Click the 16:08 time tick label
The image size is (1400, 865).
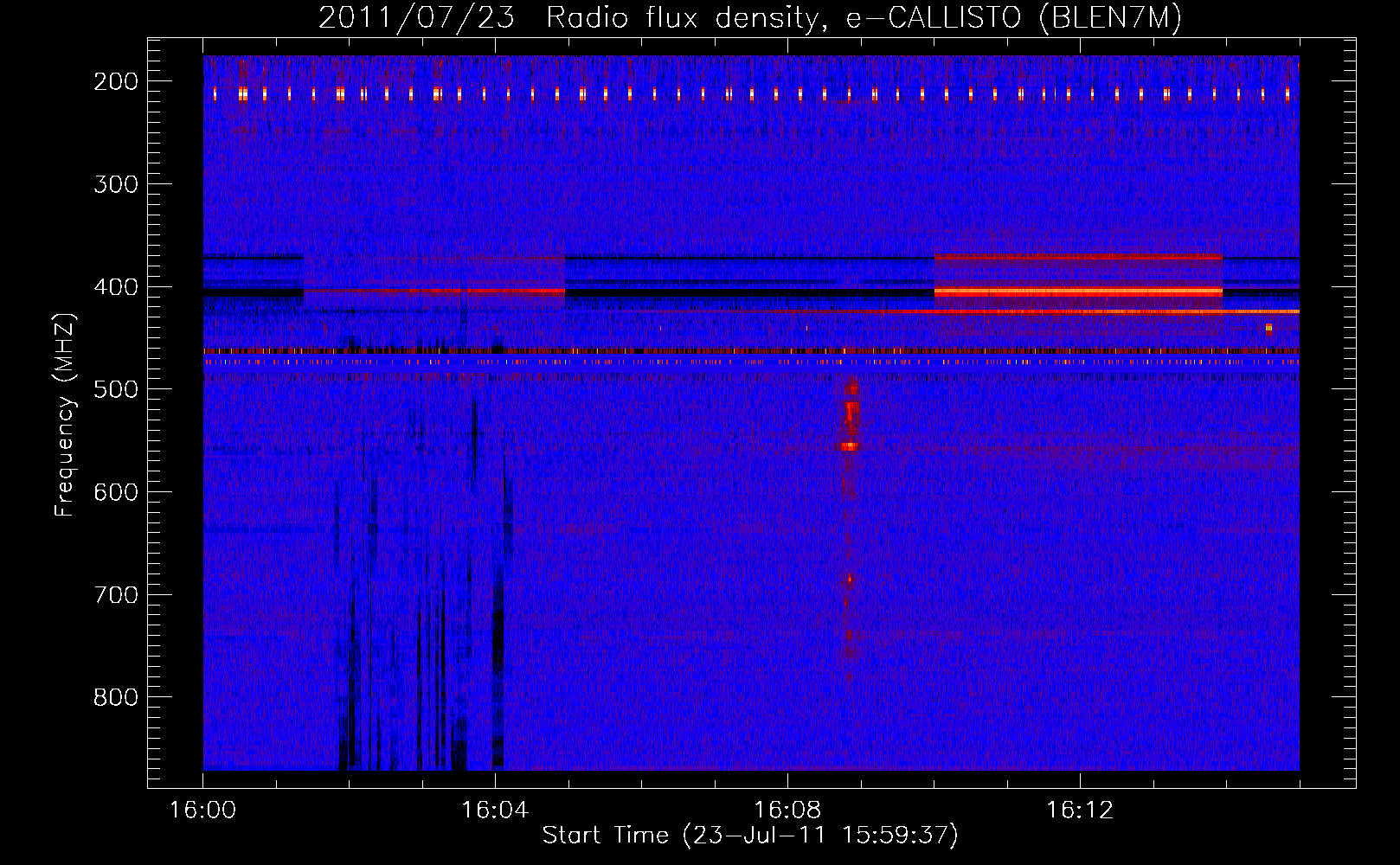point(787,811)
